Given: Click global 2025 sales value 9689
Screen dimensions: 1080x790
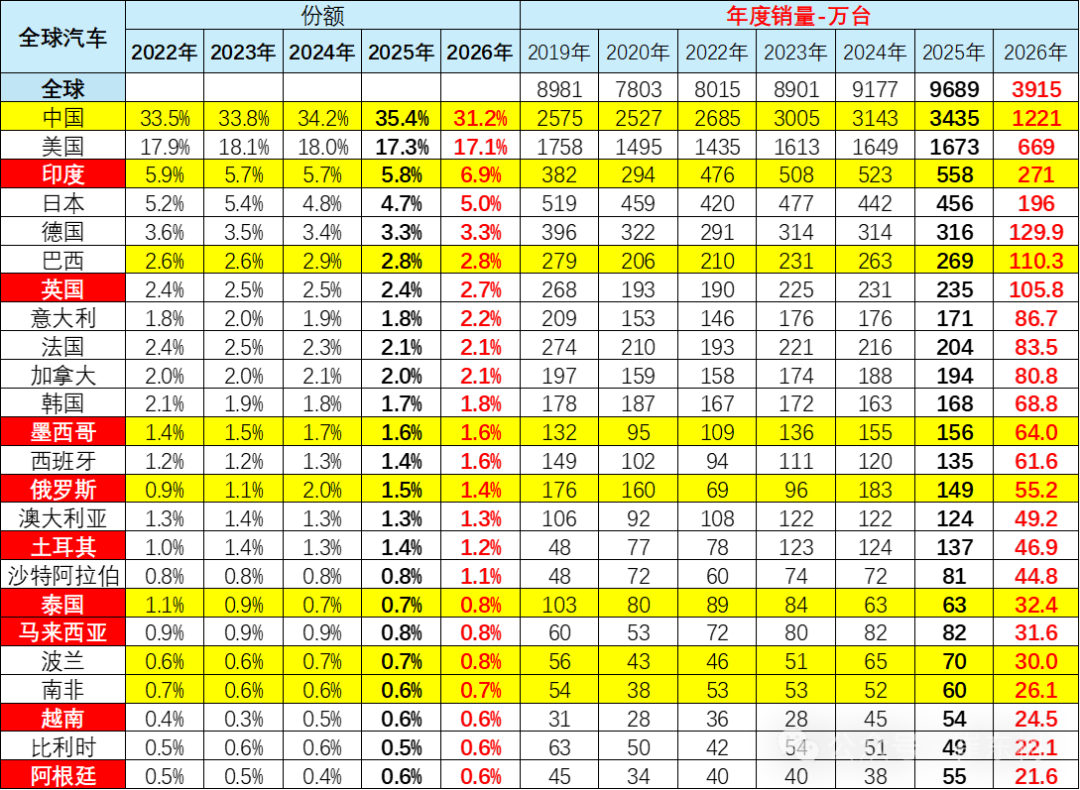Looking at the screenshot, I should (954, 89).
